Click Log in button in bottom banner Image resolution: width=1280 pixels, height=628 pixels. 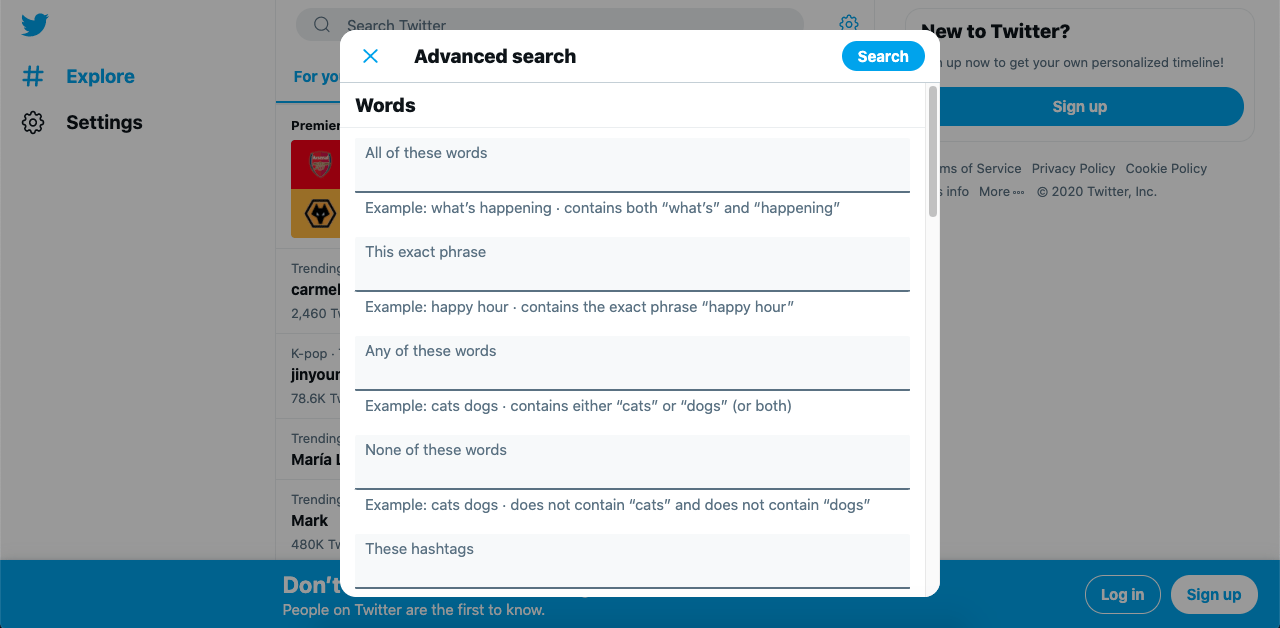click(1122, 594)
